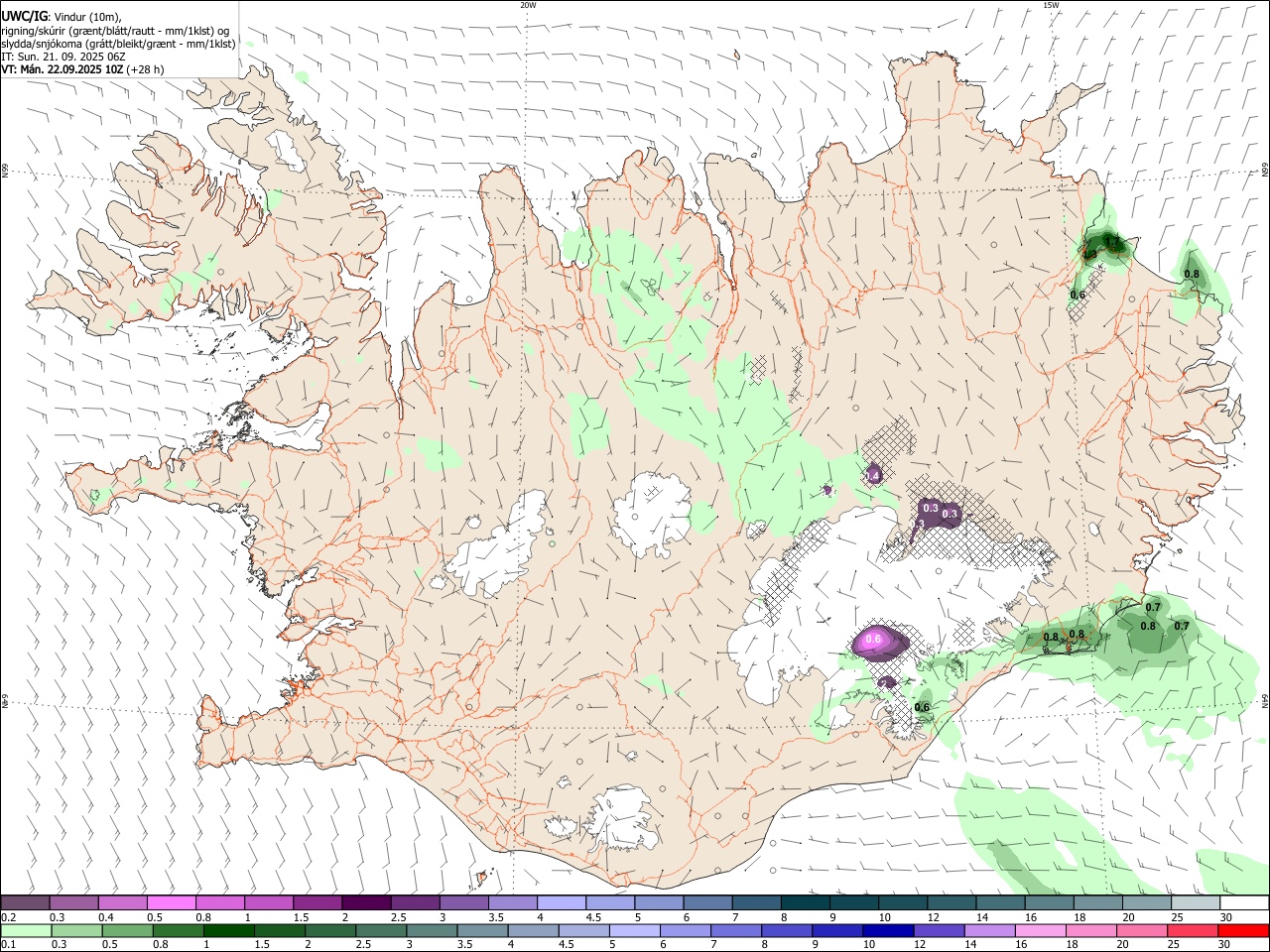
Task: Click the 'IT: Sun. 21. 09. 2025 06Z' line
Action: coord(63,57)
